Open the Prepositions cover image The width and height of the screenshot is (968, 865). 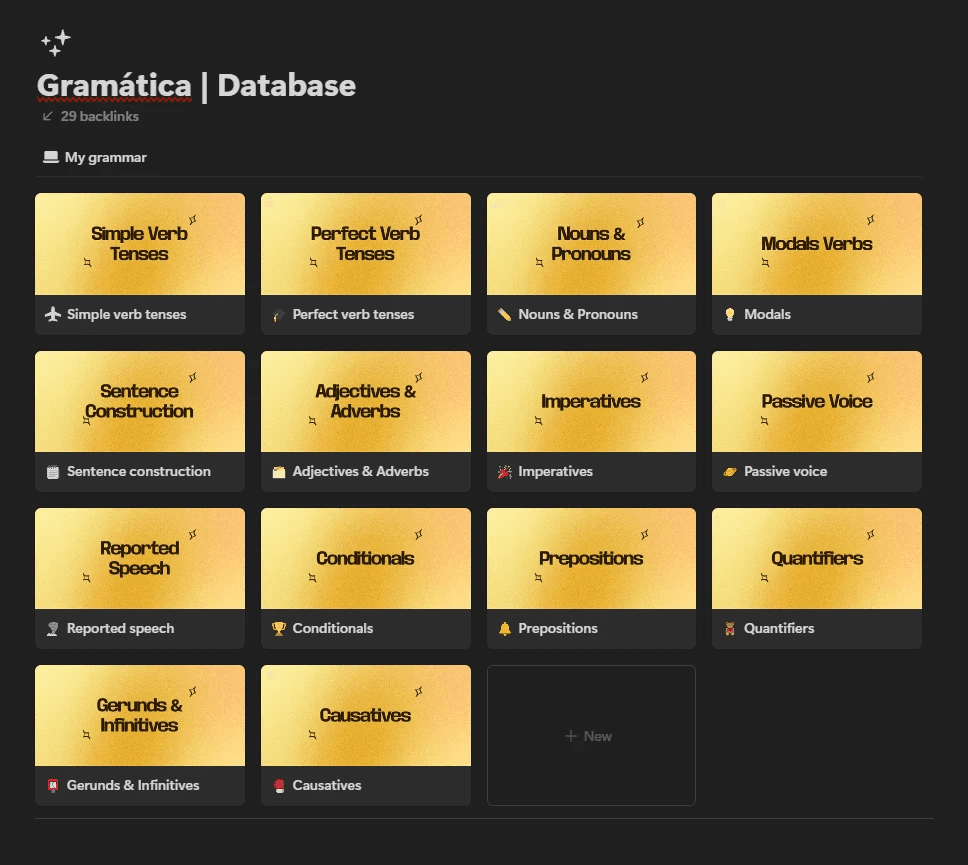coord(591,558)
